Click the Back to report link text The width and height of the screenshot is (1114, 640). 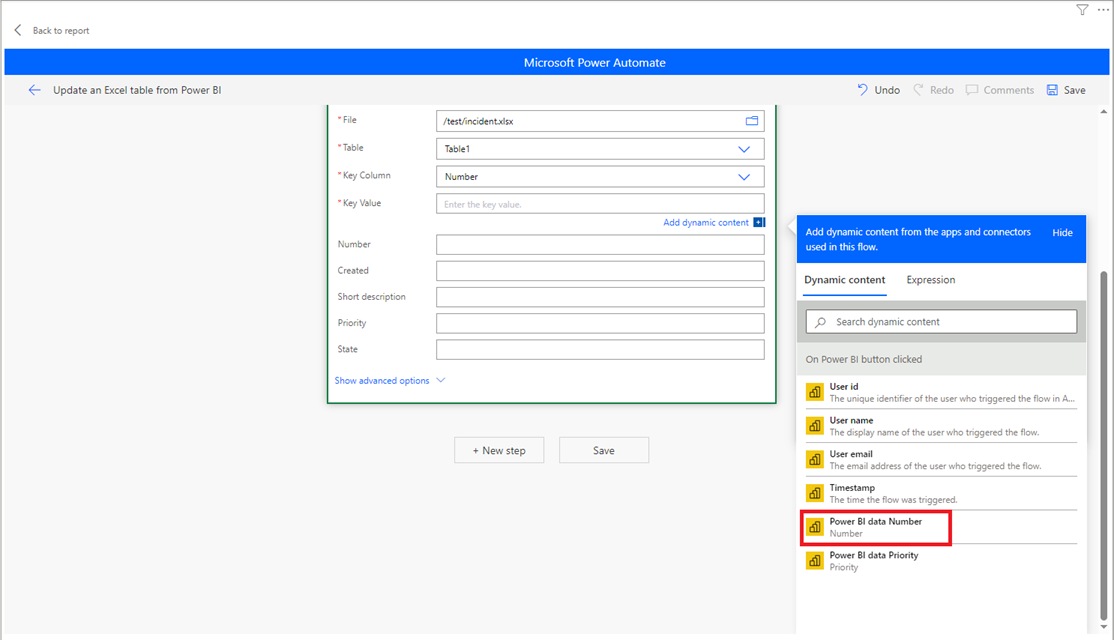(61, 31)
